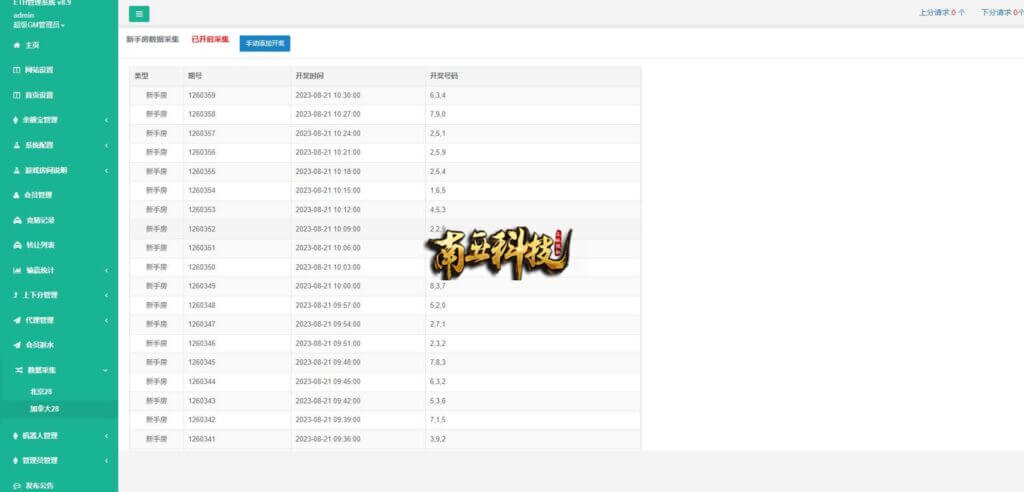Select period number 1260358

click(x=202, y=114)
